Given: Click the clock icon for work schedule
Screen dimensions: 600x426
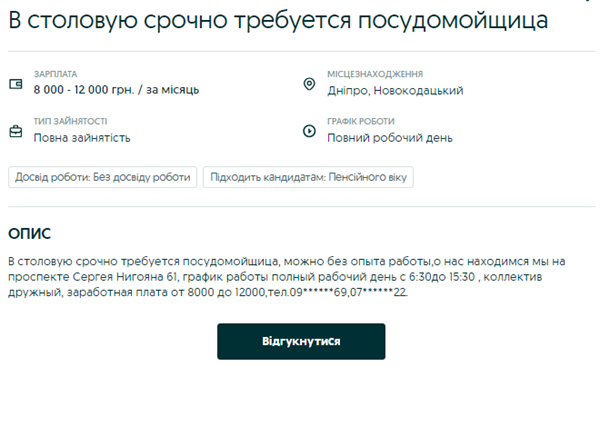Looking at the screenshot, I should pyautogui.click(x=309, y=131).
